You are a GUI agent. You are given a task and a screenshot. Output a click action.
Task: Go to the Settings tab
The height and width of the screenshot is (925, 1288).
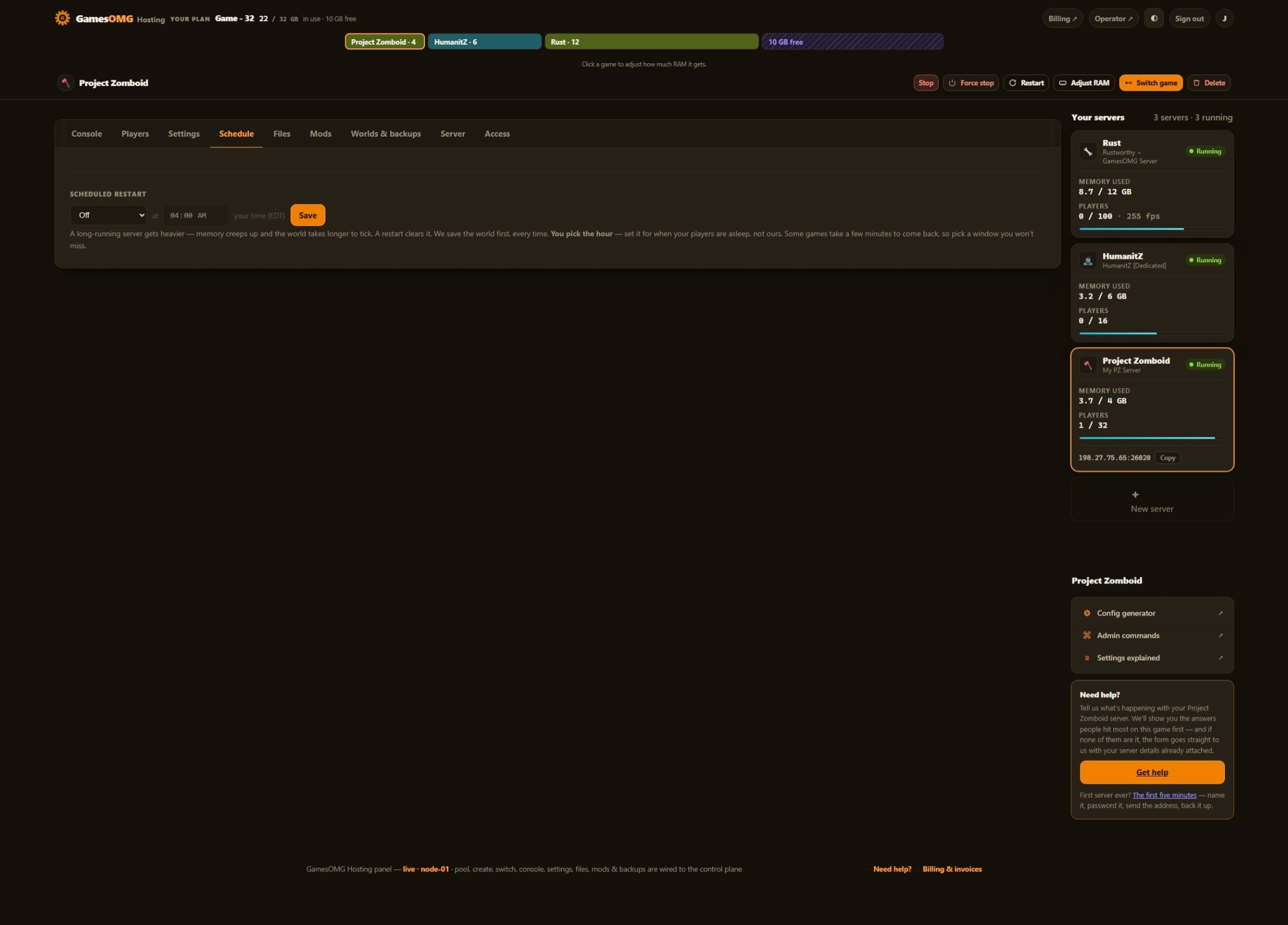[x=184, y=134]
